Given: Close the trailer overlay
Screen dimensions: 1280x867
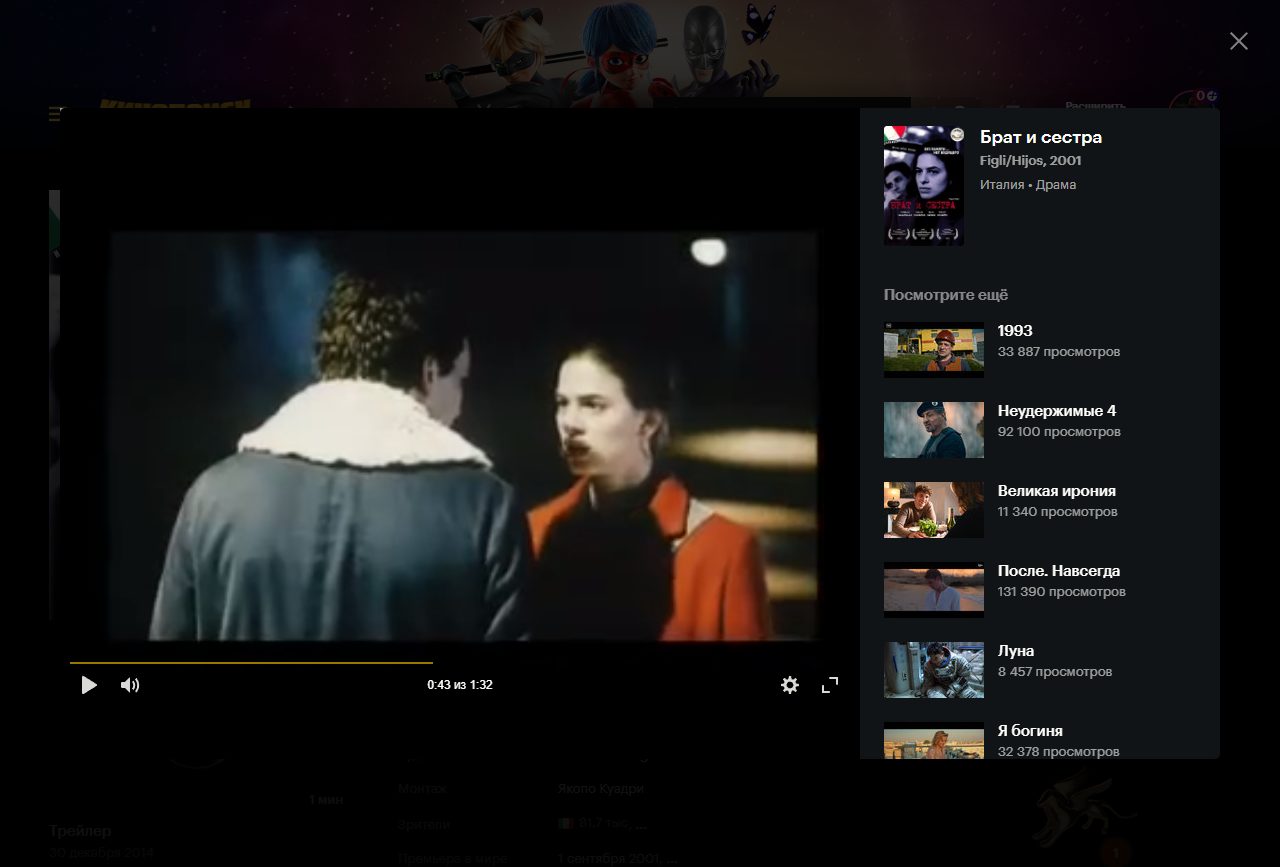Looking at the screenshot, I should [1239, 41].
